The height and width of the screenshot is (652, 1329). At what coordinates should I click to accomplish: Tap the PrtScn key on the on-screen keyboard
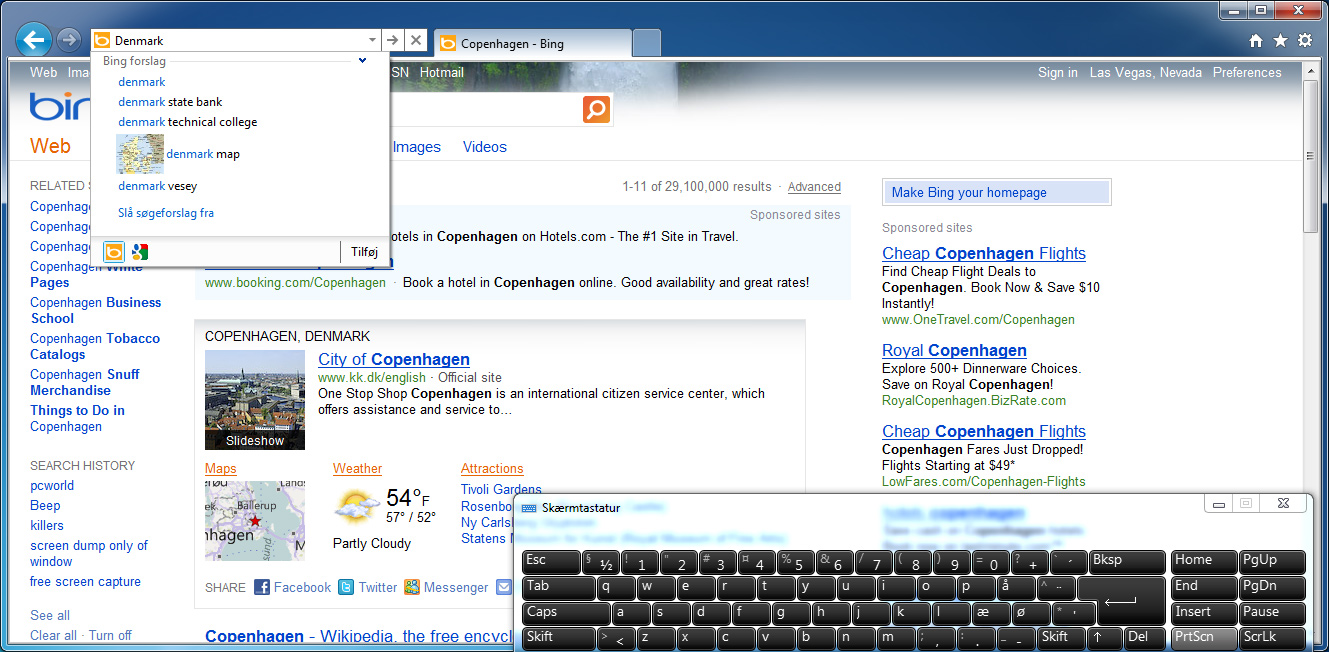tap(1204, 638)
